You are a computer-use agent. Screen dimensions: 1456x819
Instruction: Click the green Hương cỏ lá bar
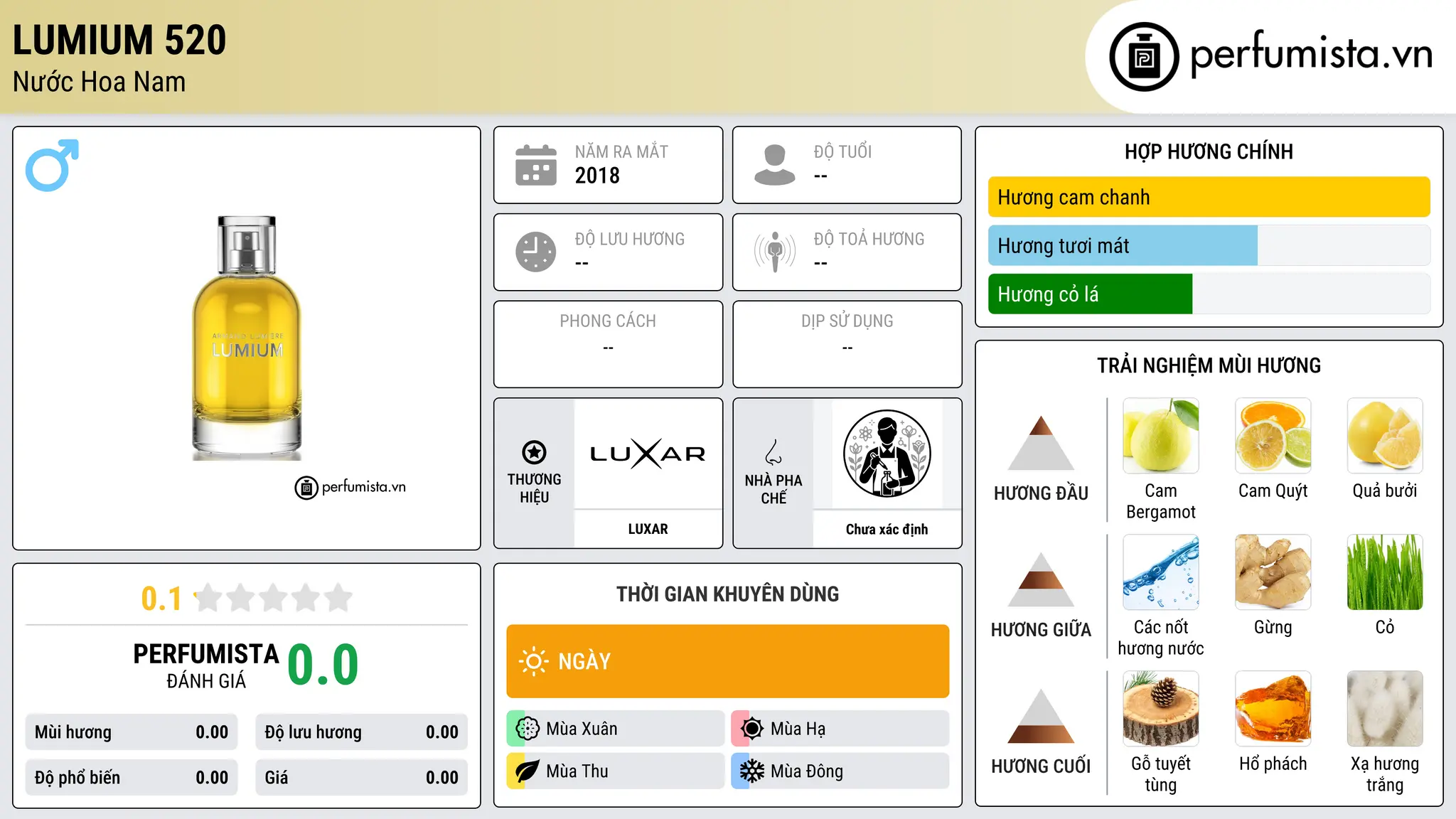[x=1090, y=294]
